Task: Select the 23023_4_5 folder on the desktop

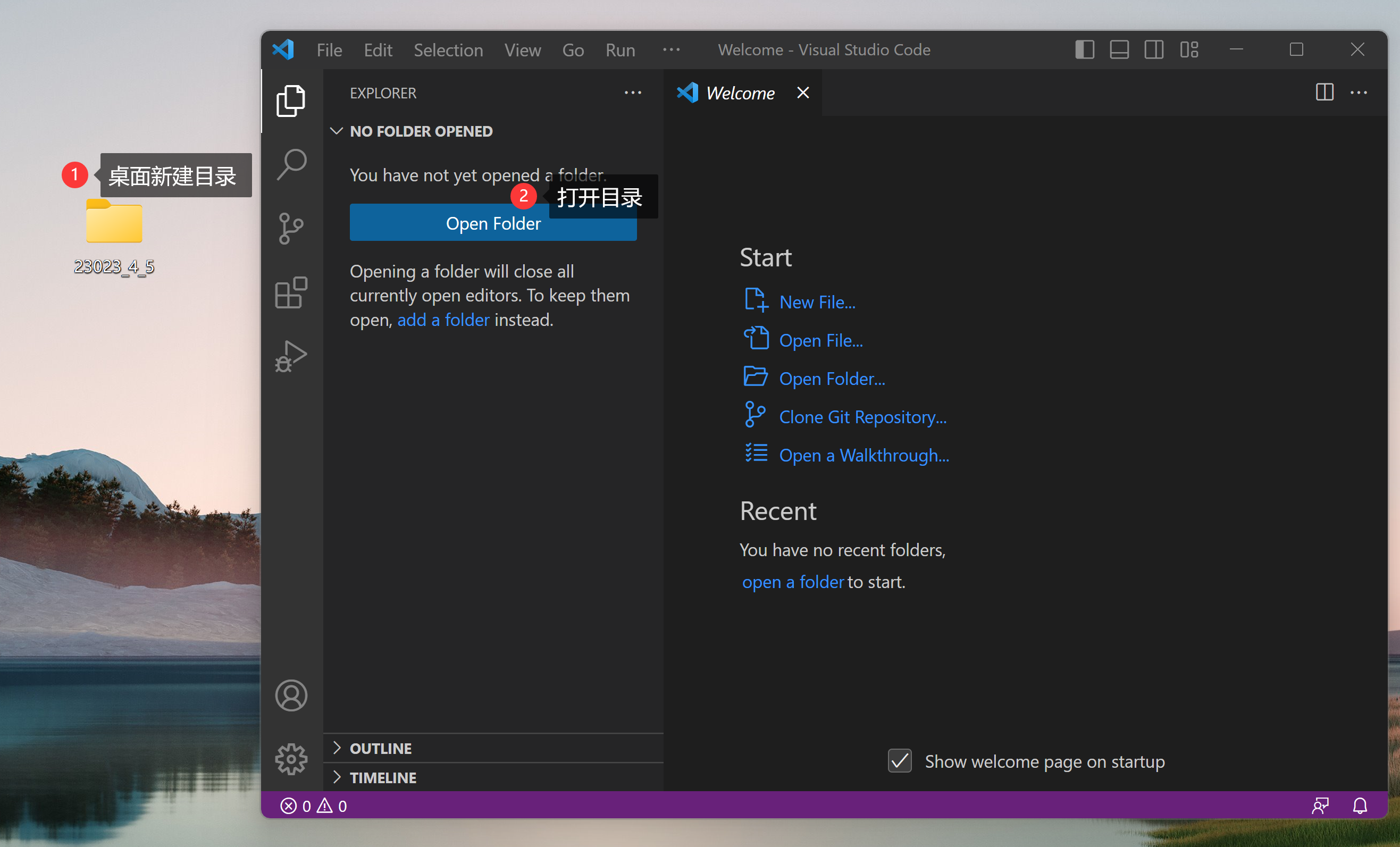Action: tap(114, 238)
